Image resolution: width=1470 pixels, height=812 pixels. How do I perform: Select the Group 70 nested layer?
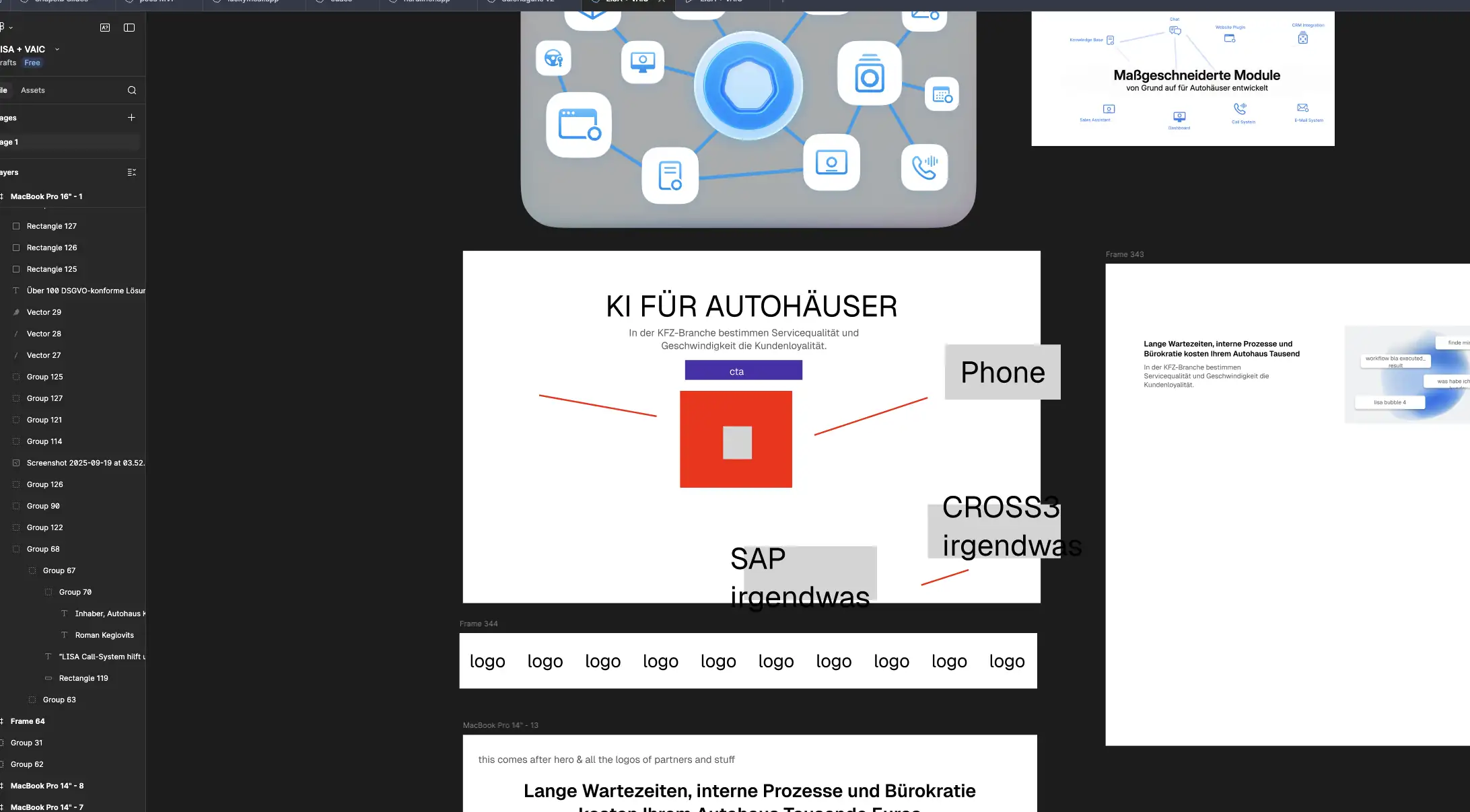click(75, 592)
